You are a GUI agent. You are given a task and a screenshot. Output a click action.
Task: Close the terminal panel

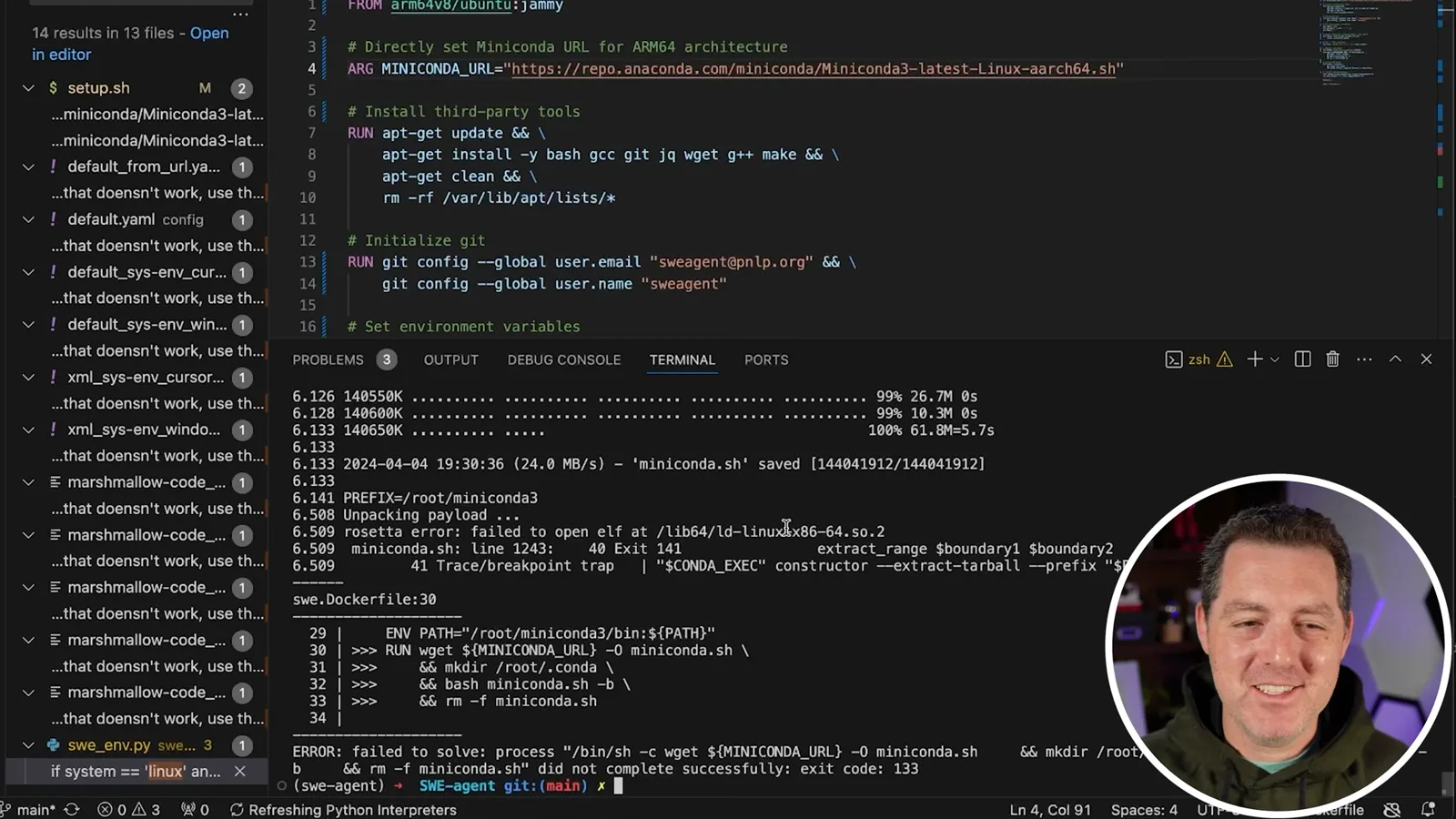(1426, 359)
